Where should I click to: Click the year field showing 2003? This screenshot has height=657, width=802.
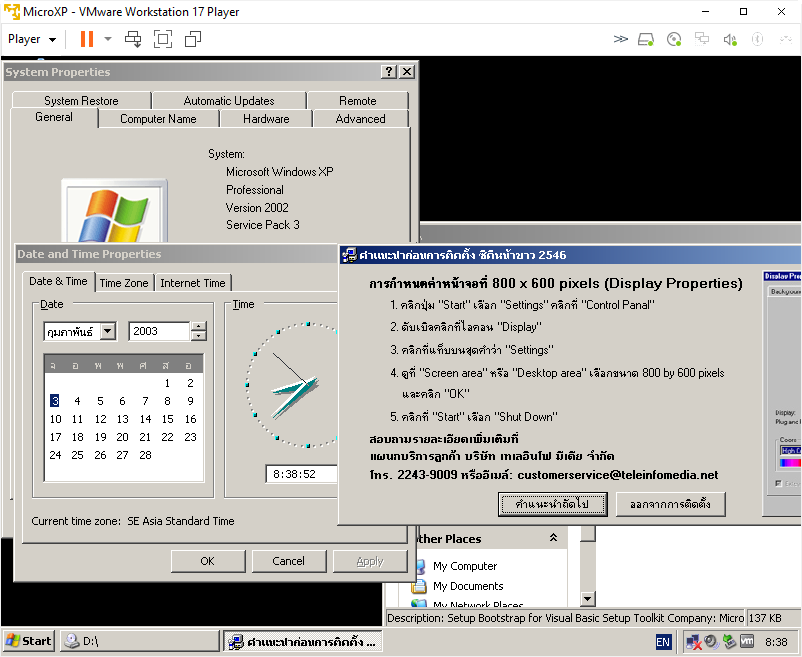coord(160,331)
